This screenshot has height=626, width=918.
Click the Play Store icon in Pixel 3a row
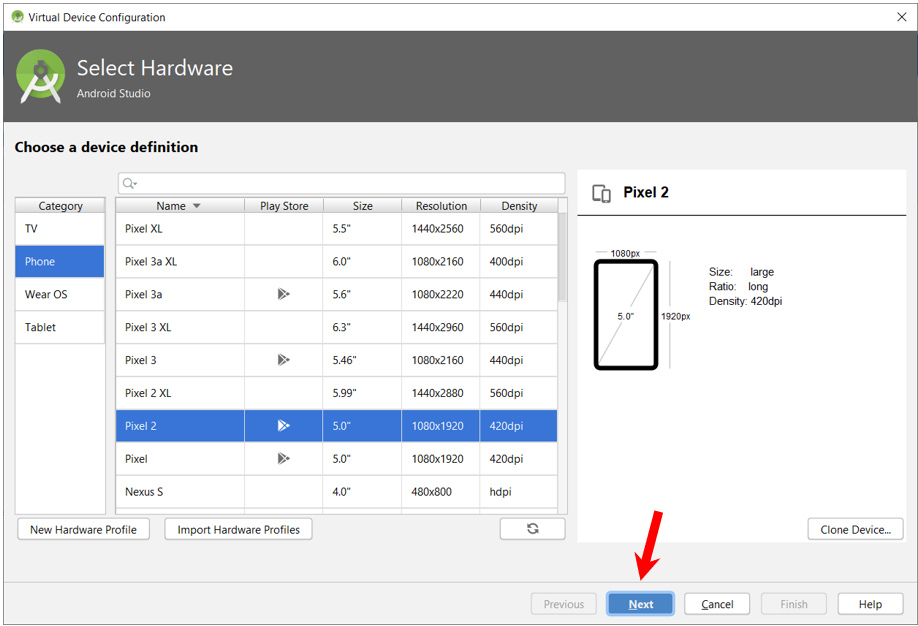click(284, 294)
